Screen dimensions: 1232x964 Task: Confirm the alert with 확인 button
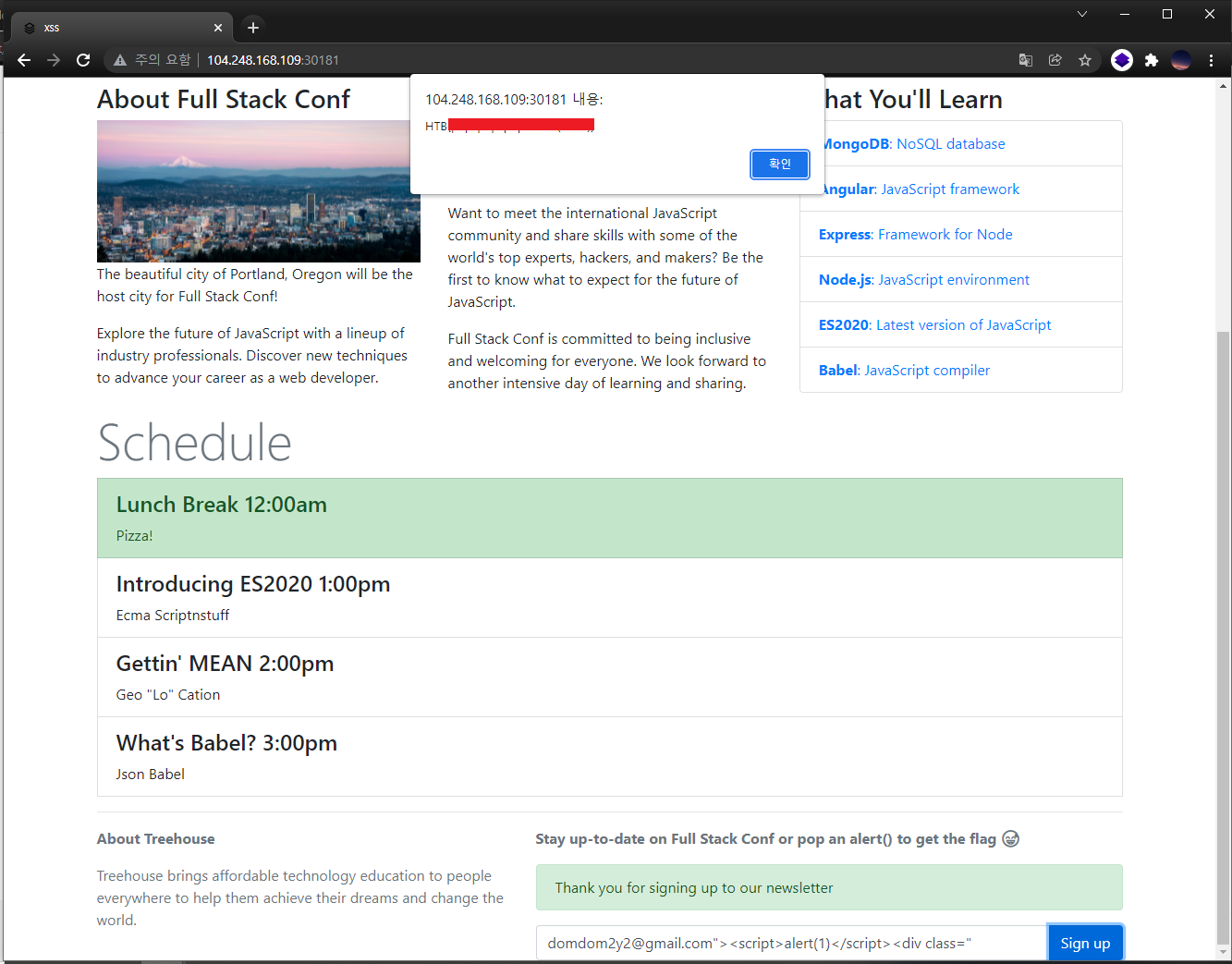780,165
